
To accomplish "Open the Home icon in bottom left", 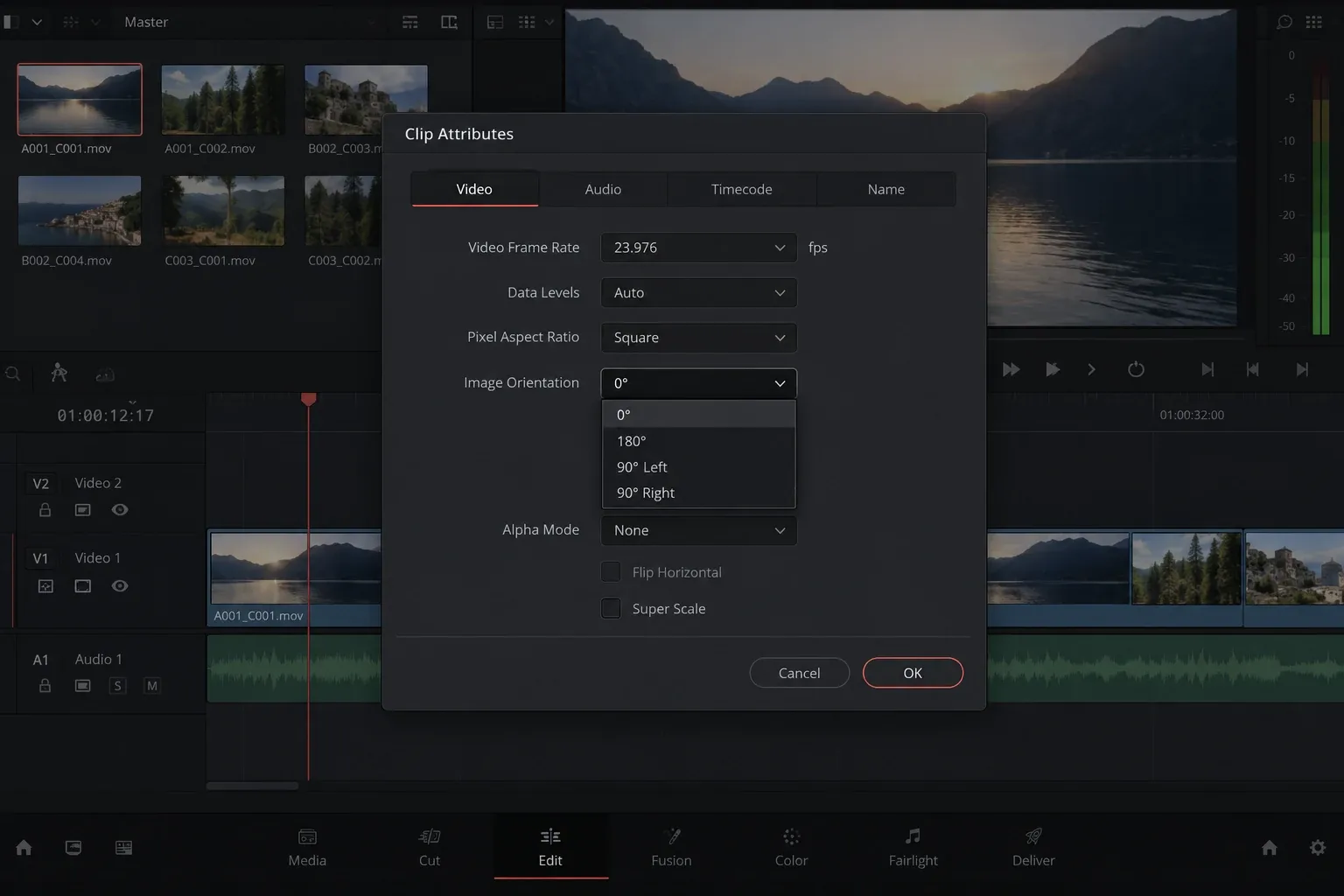I will tap(24, 847).
